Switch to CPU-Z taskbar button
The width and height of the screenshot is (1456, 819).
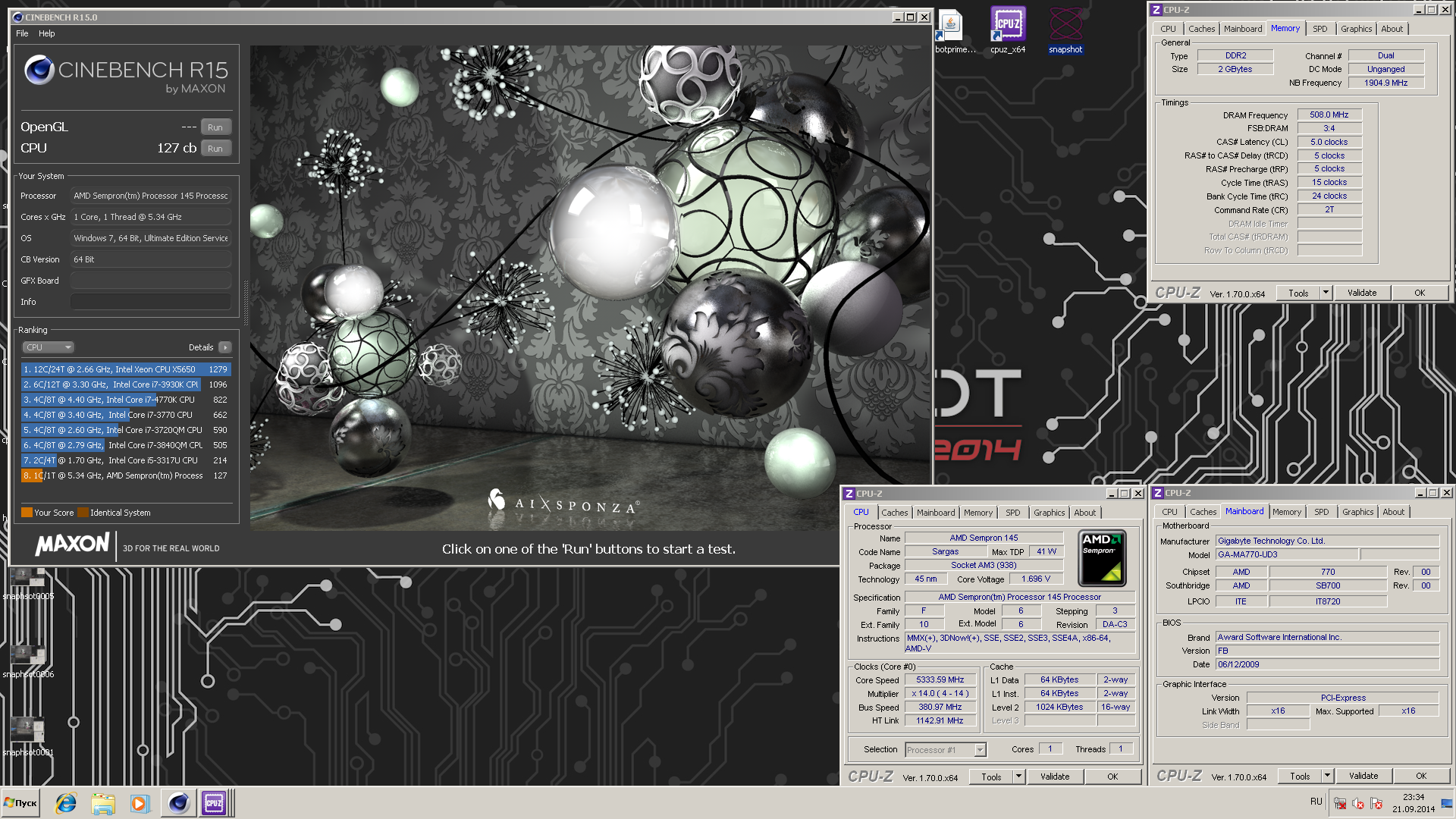pos(215,803)
